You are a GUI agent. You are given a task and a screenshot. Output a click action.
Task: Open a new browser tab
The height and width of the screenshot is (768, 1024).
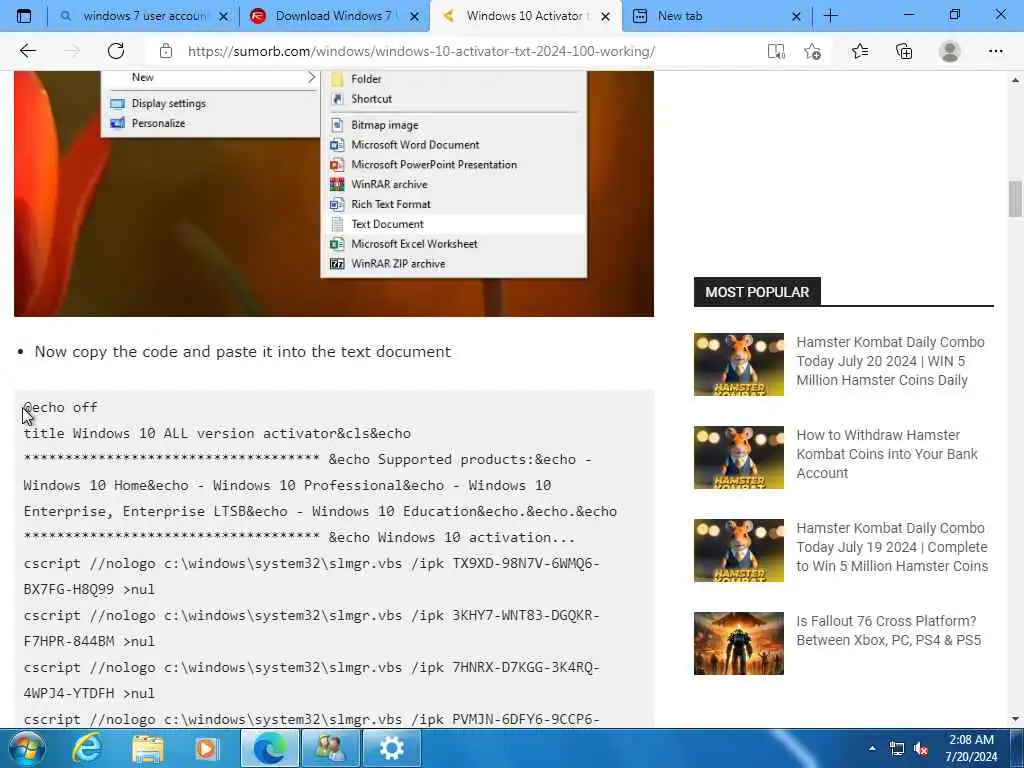(x=830, y=16)
